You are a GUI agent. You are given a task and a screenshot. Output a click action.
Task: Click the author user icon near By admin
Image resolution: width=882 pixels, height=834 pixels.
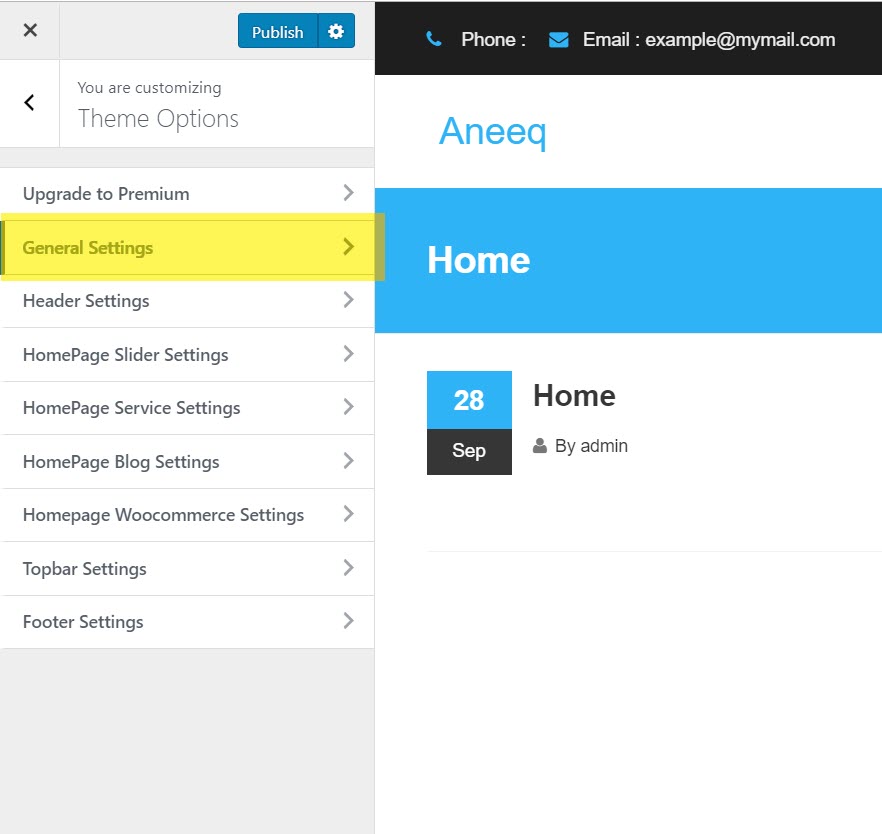(539, 446)
